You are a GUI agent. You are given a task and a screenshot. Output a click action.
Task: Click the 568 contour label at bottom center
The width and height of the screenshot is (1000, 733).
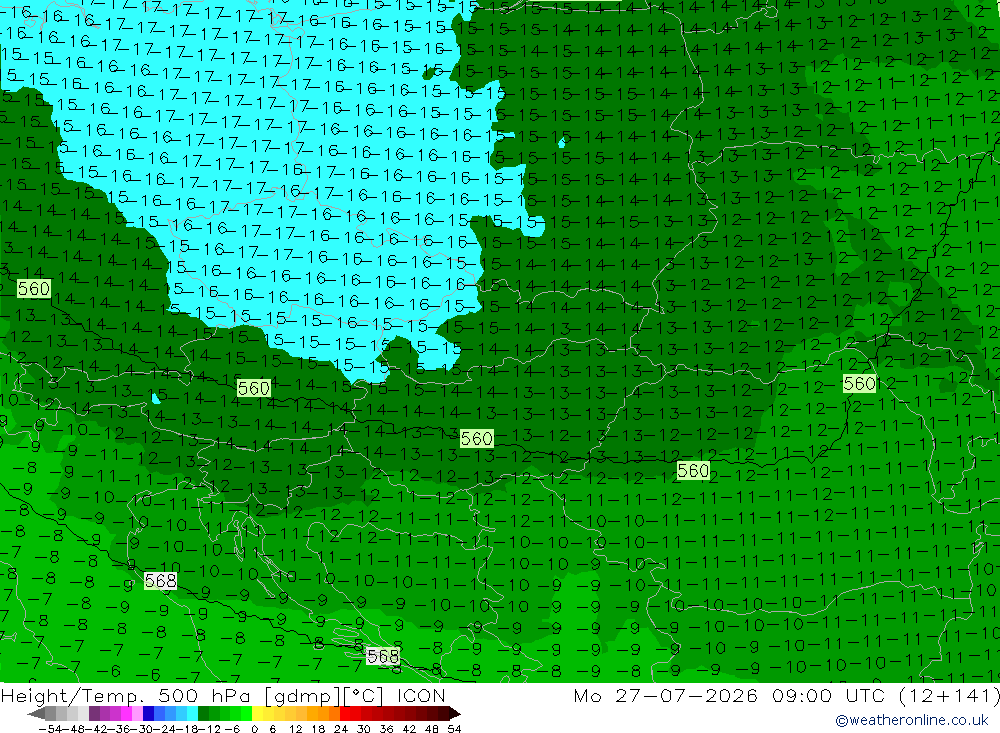coord(383,656)
